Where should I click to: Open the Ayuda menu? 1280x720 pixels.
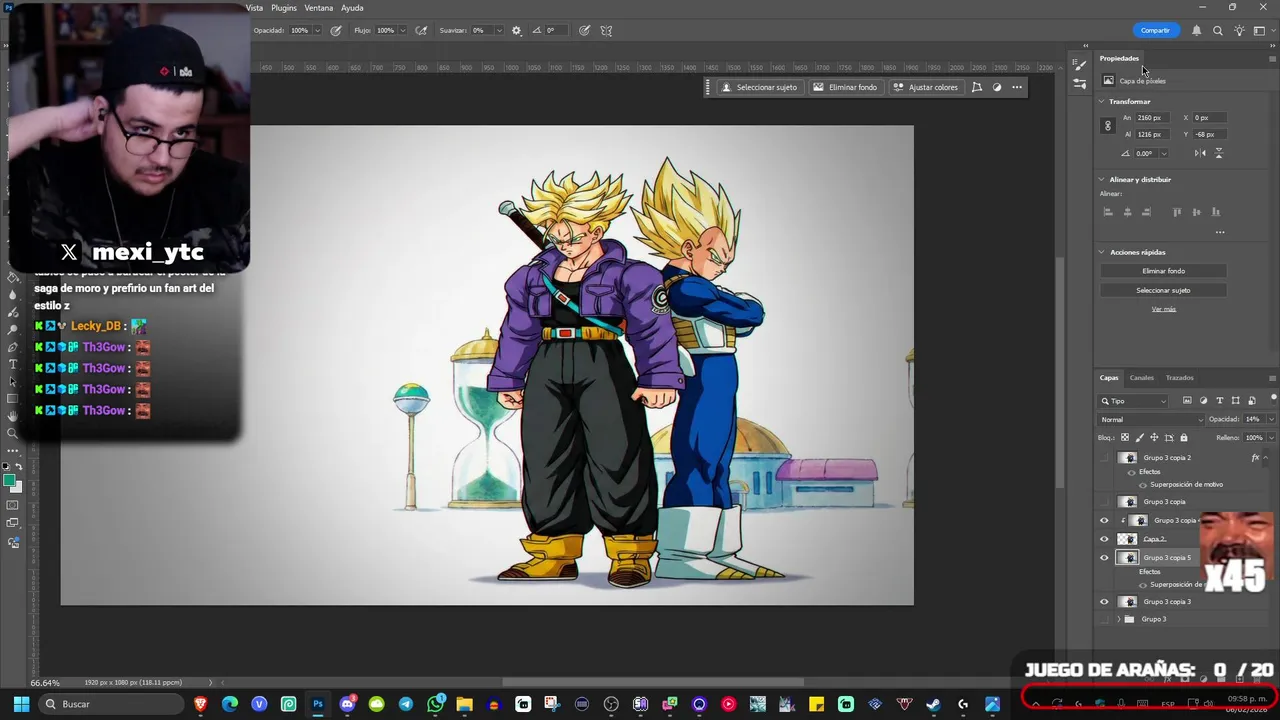(352, 8)
